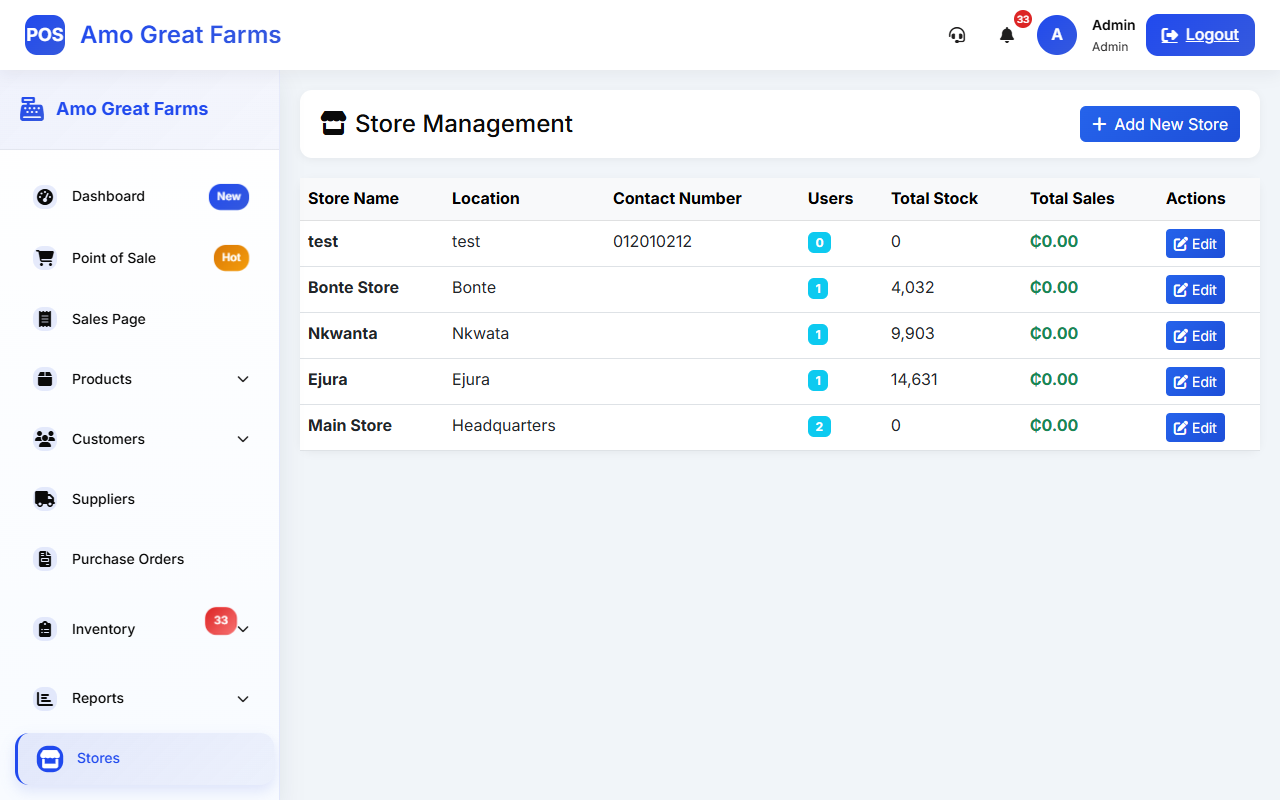Expand the Inventory submenu chevron

pos(243,629)
